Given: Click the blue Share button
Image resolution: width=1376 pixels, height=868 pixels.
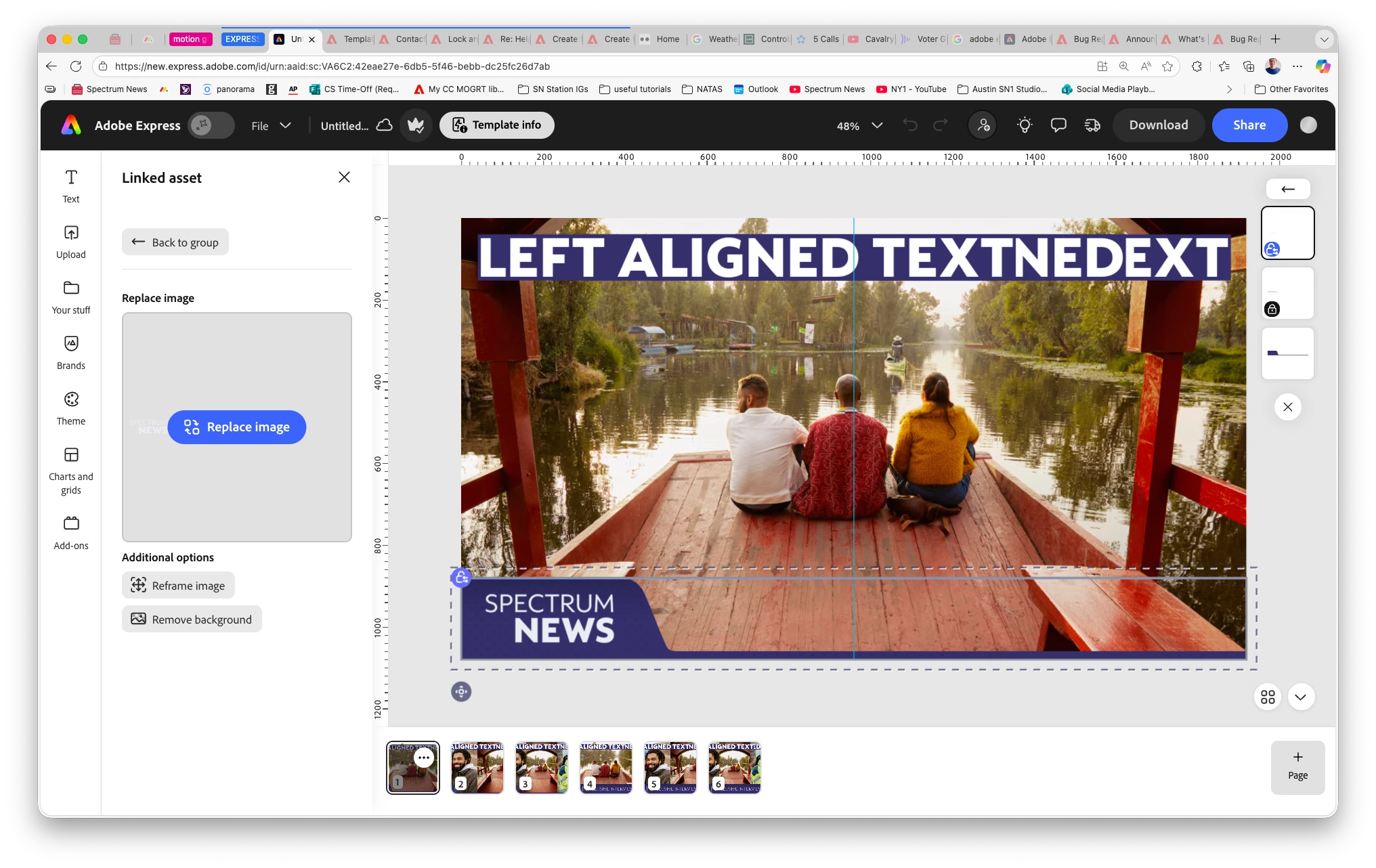Looking at the screenshot, I should pos(1249,125).
